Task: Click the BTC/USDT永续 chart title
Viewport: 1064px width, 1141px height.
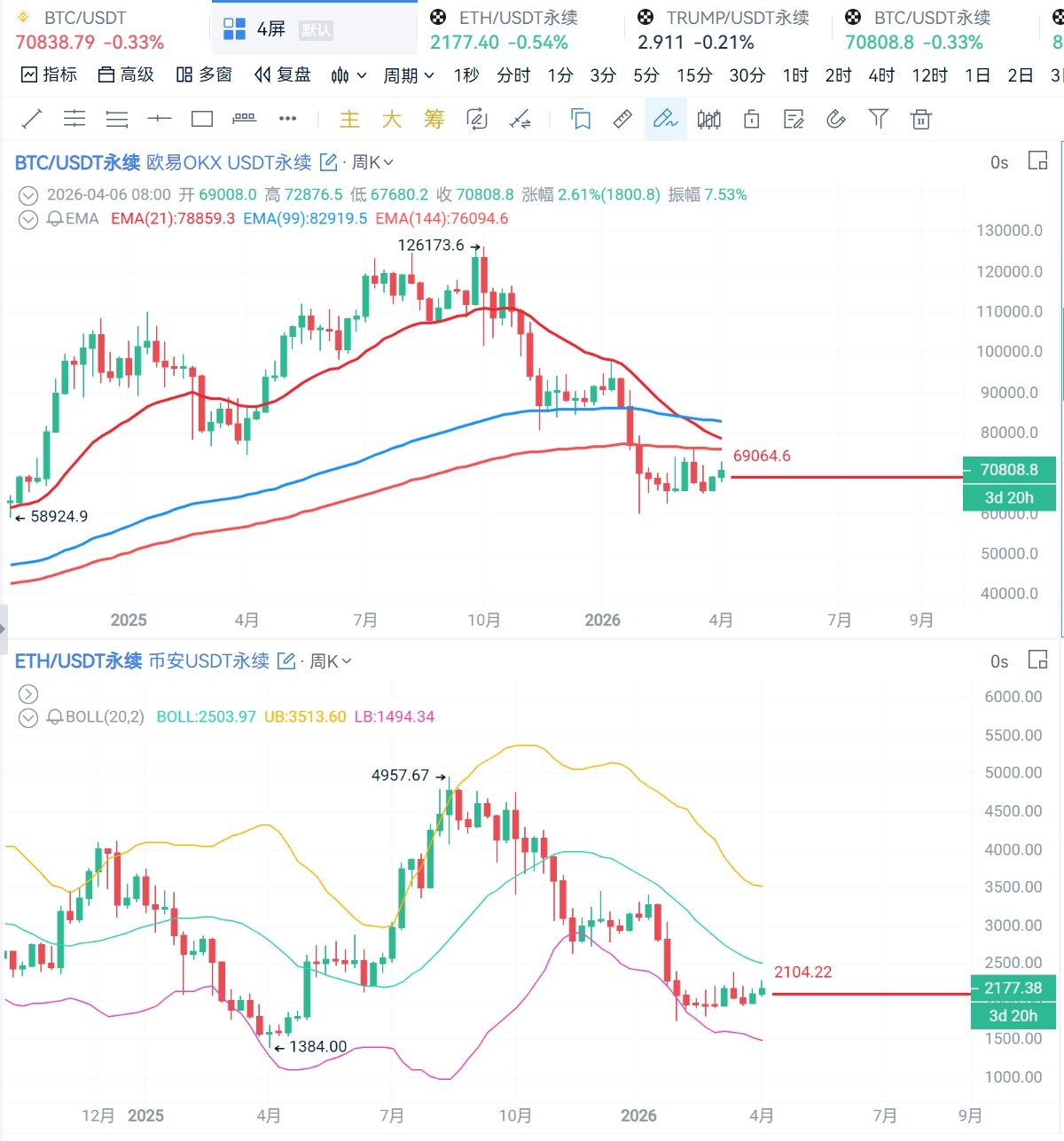Action: [x=77, y=162]
